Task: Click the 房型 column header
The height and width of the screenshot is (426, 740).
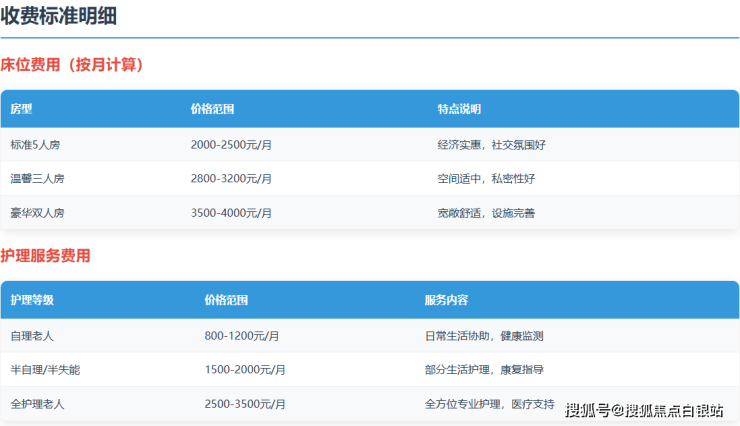Action: [x=22, y=109]
